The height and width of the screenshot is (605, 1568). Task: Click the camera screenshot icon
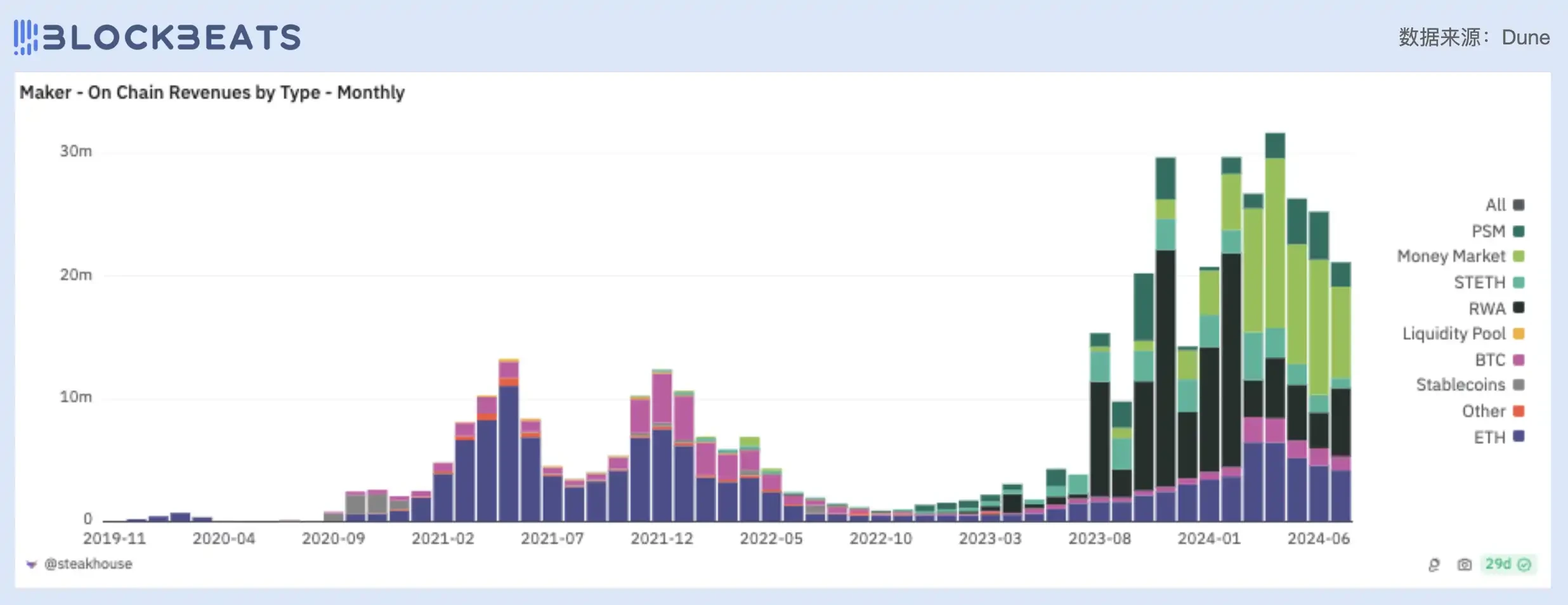[x=1464, y=564]
